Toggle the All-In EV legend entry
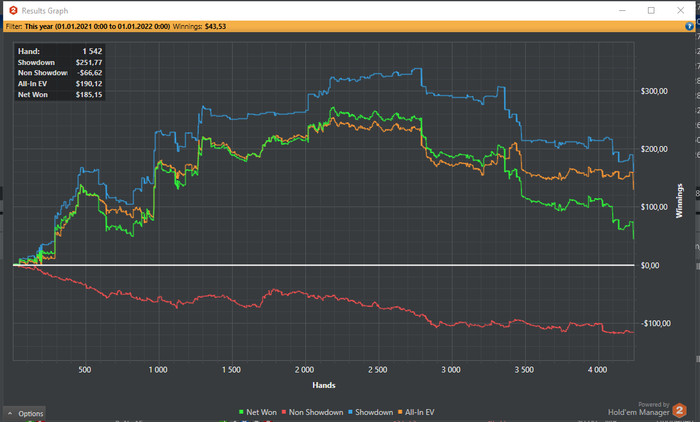This screenshot has width=700, height=422. pos(416,412)
